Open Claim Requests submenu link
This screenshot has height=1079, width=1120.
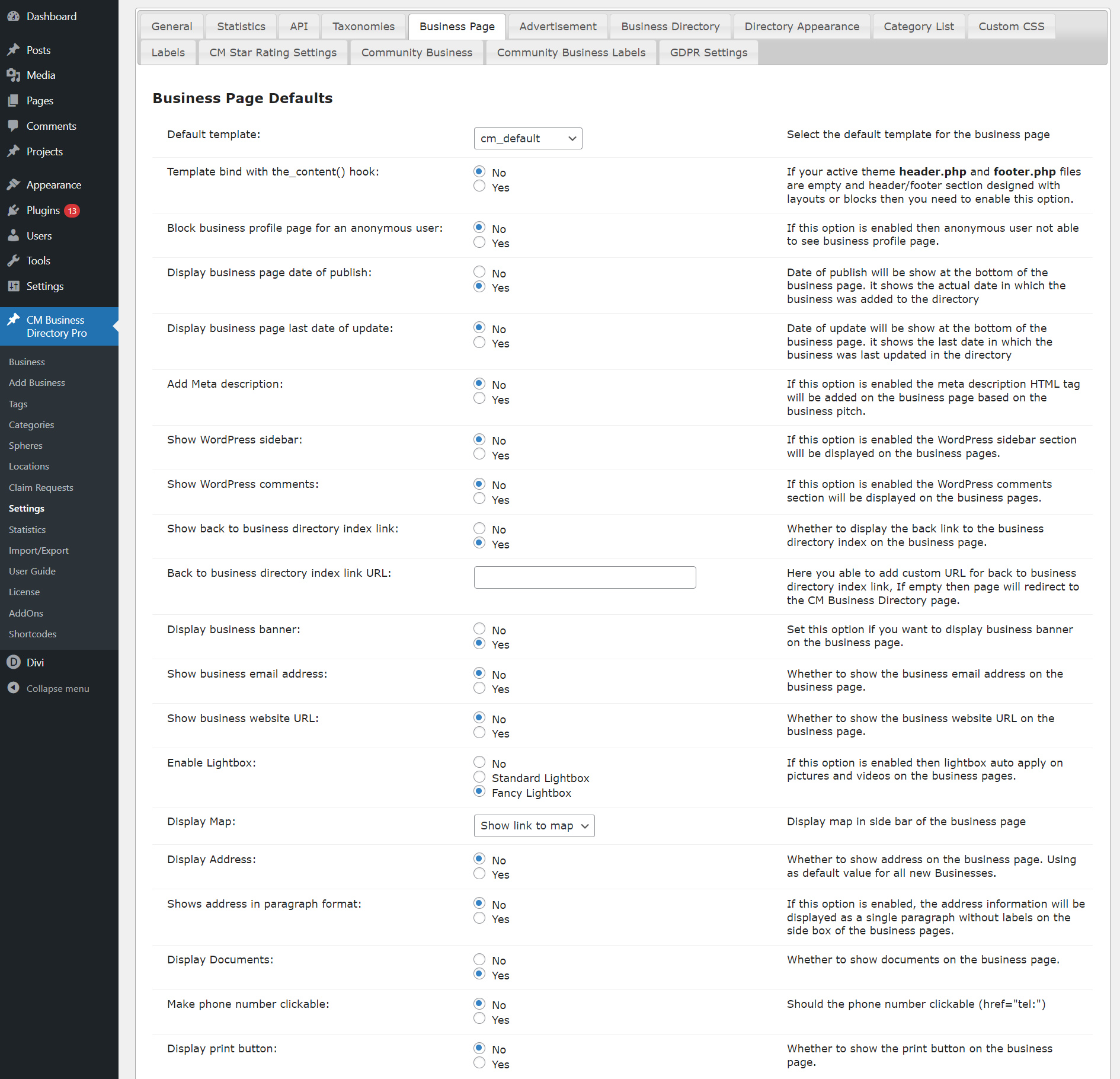tap(41, 487)
